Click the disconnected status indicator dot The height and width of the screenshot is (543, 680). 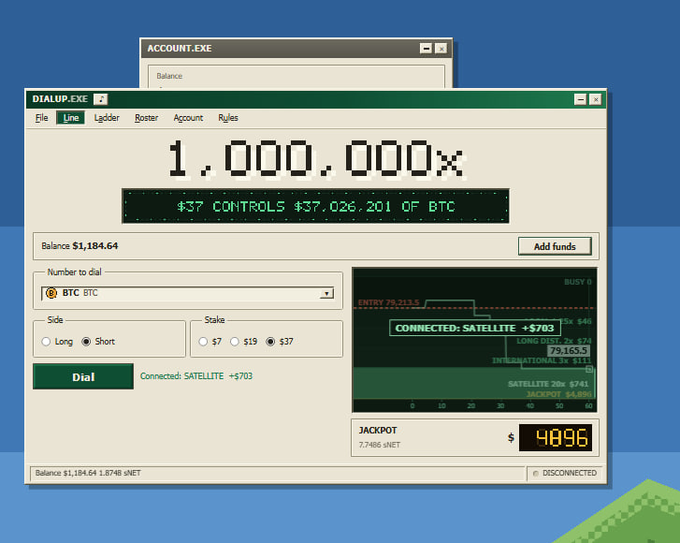tap(536, 473)
